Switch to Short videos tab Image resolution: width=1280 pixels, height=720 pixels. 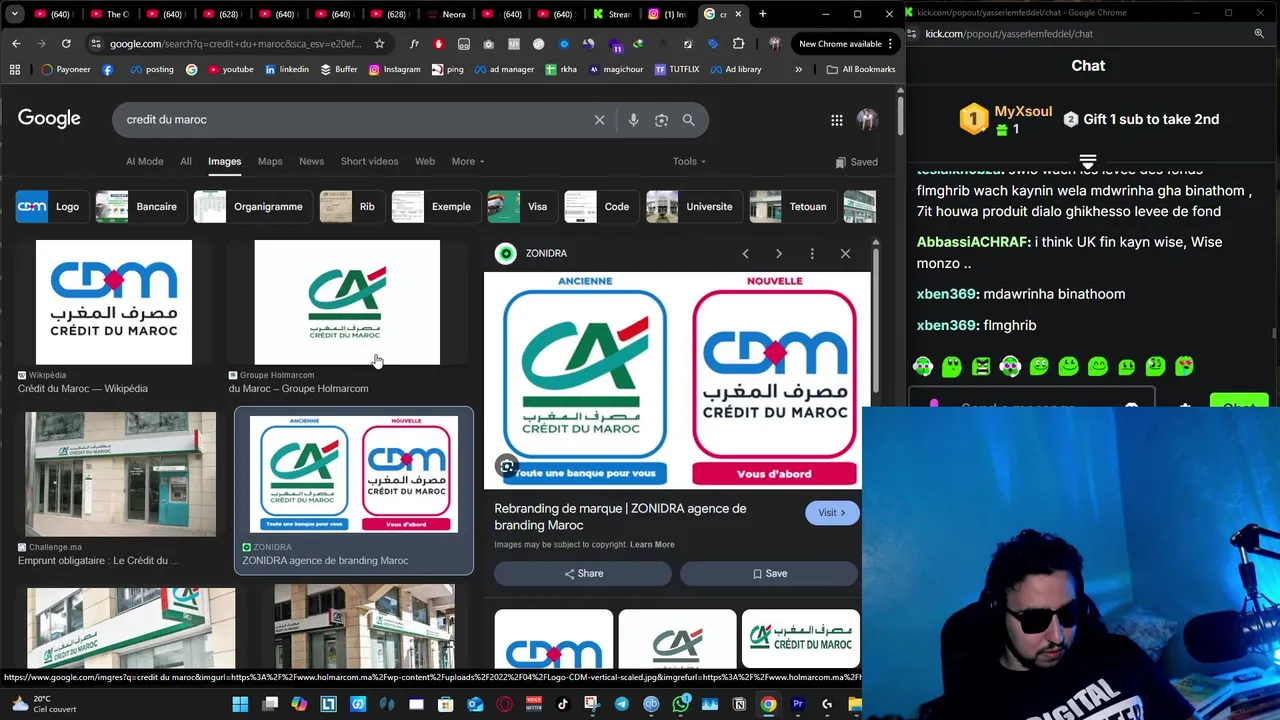click(369, 161)
